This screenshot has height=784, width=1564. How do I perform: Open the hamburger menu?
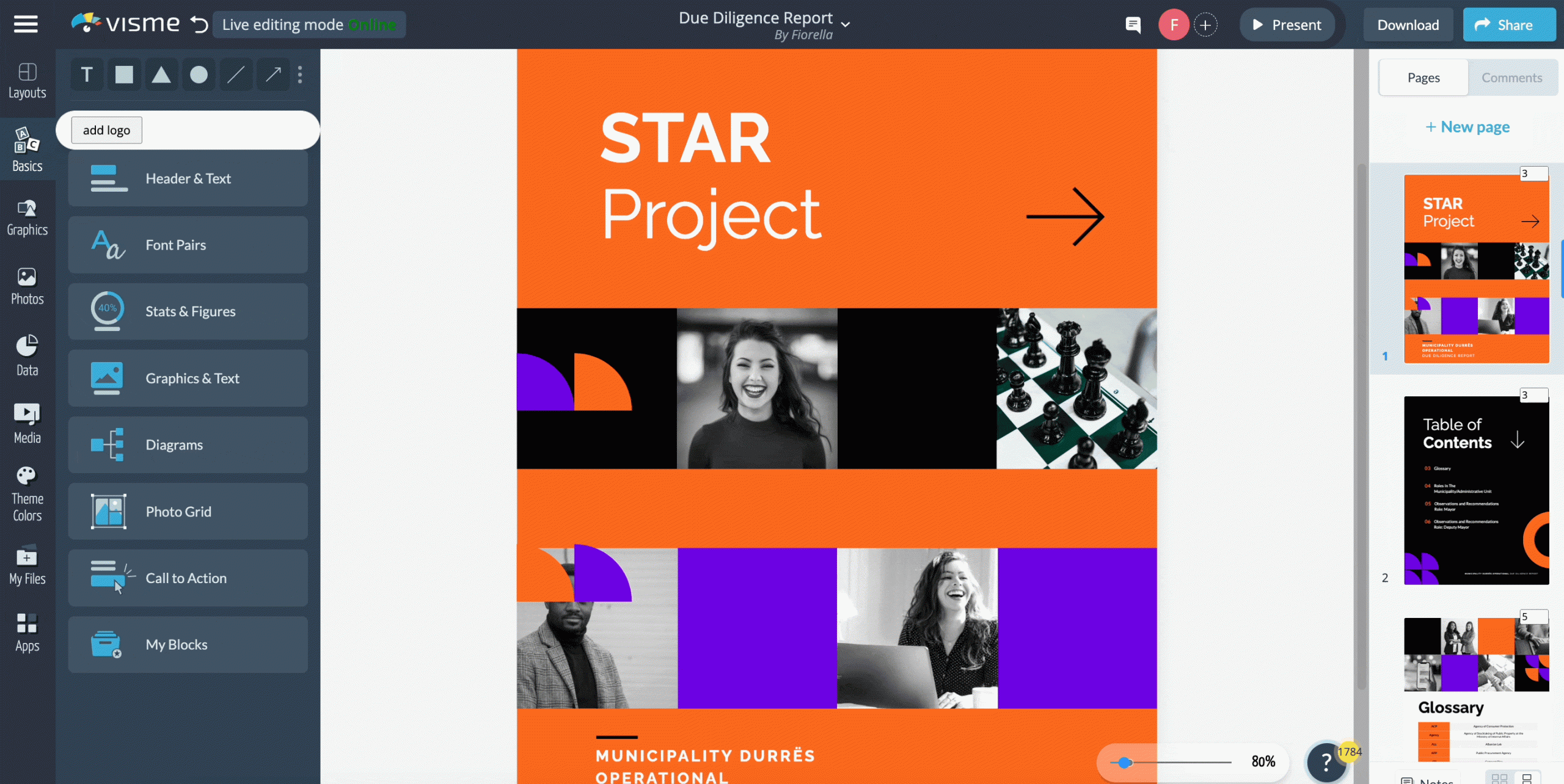[26, 24]
